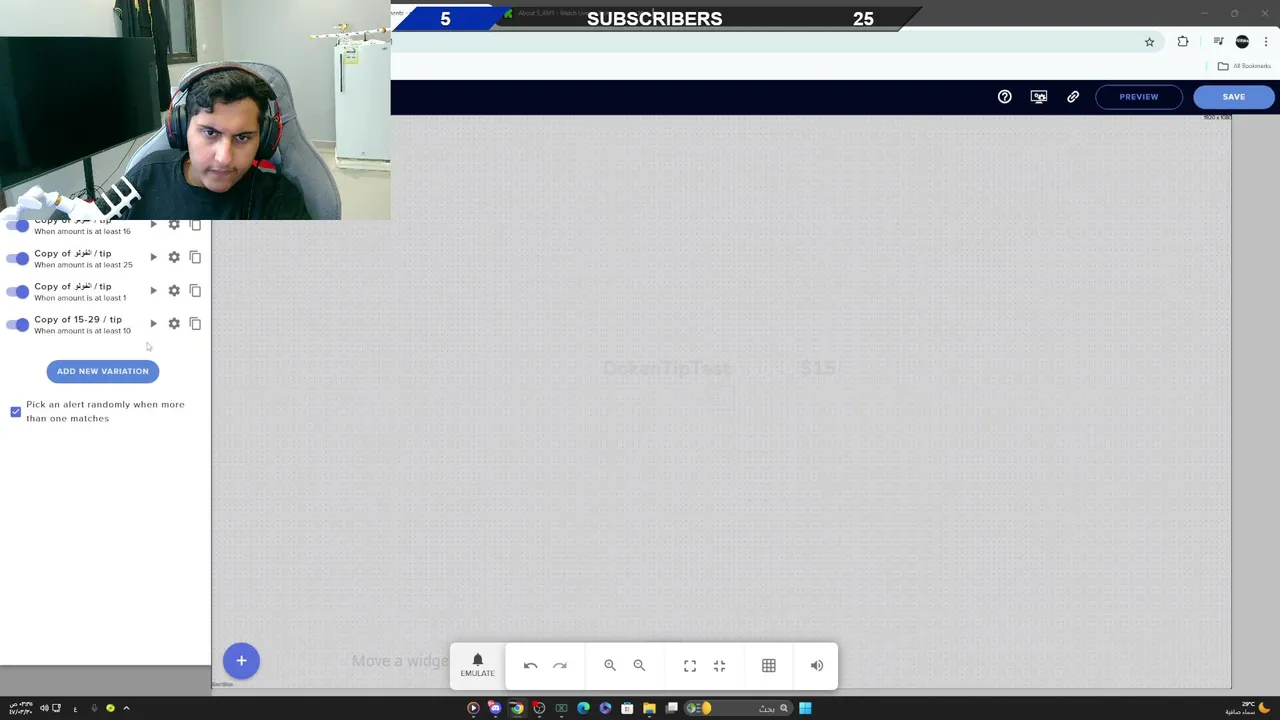The height and width of the screenshot is (720, 1280).
Task: Open the Chrome profile avatar
Action: [1242, 42]
